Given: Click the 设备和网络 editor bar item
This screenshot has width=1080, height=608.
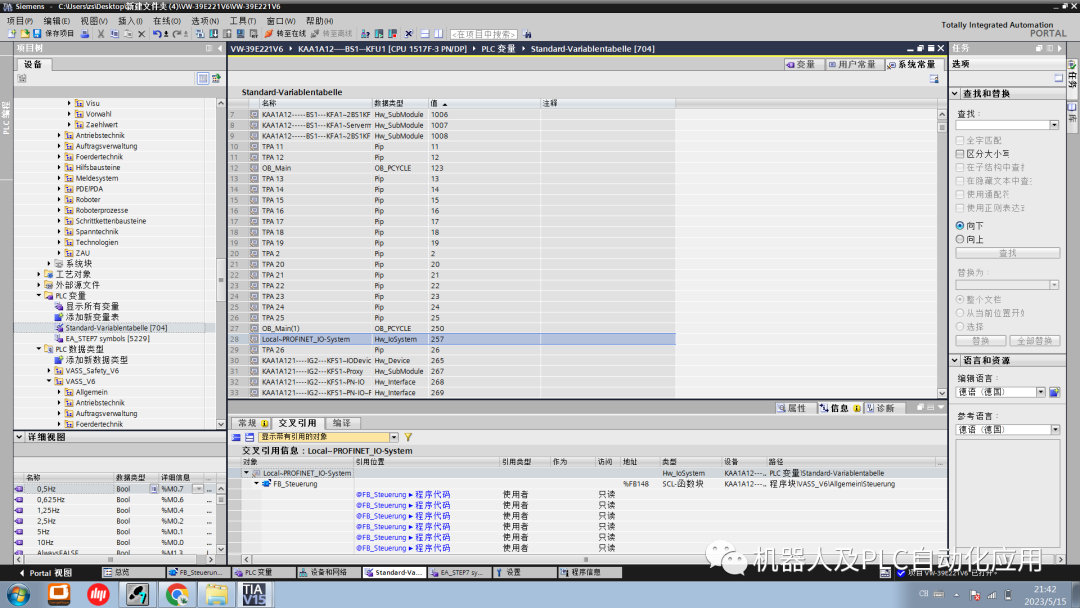Looking at the screenshot, I should [x=328, y=573].
